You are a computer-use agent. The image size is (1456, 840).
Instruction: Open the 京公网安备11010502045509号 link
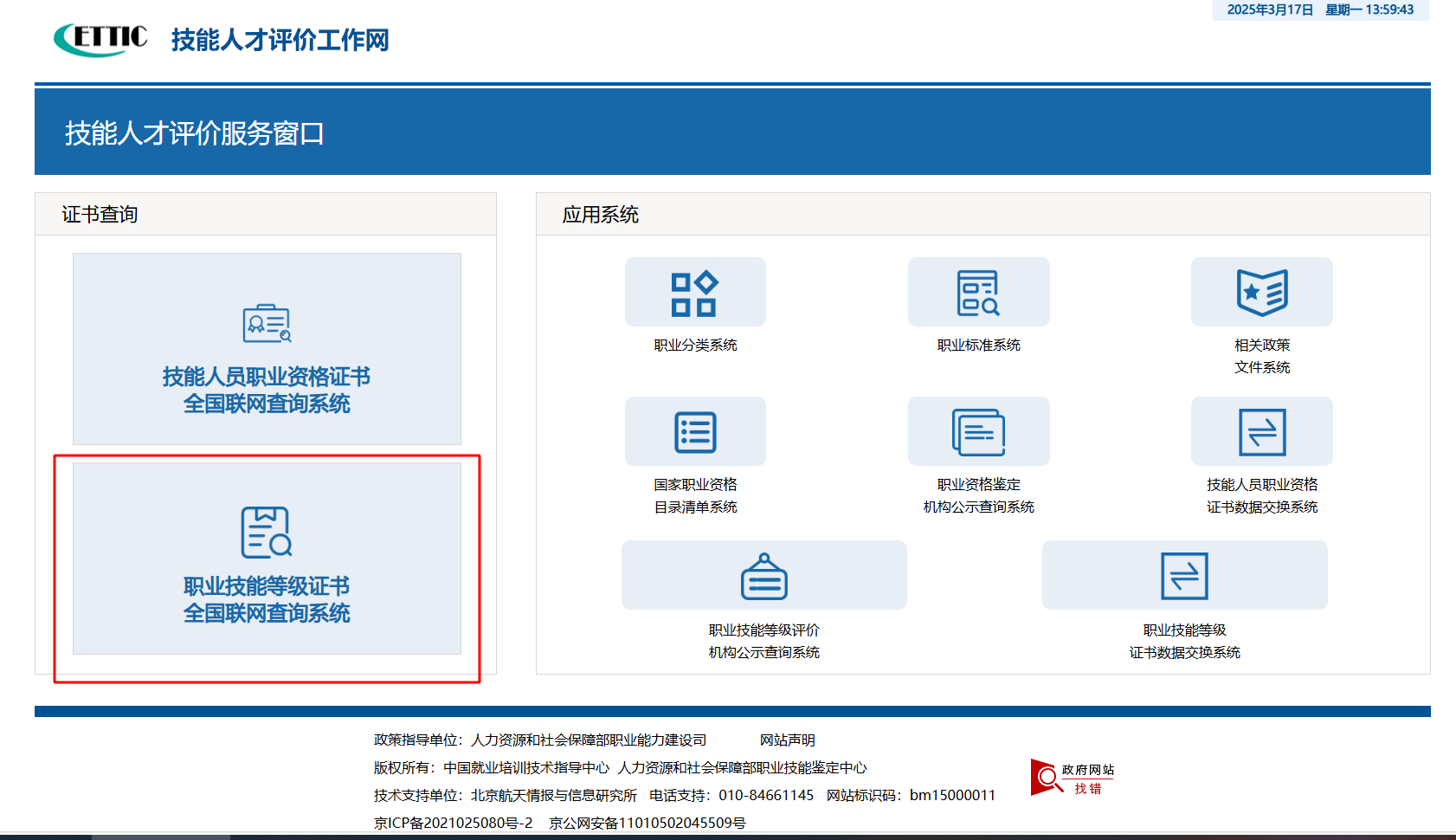pyautogui.click(x=647, y=823)
